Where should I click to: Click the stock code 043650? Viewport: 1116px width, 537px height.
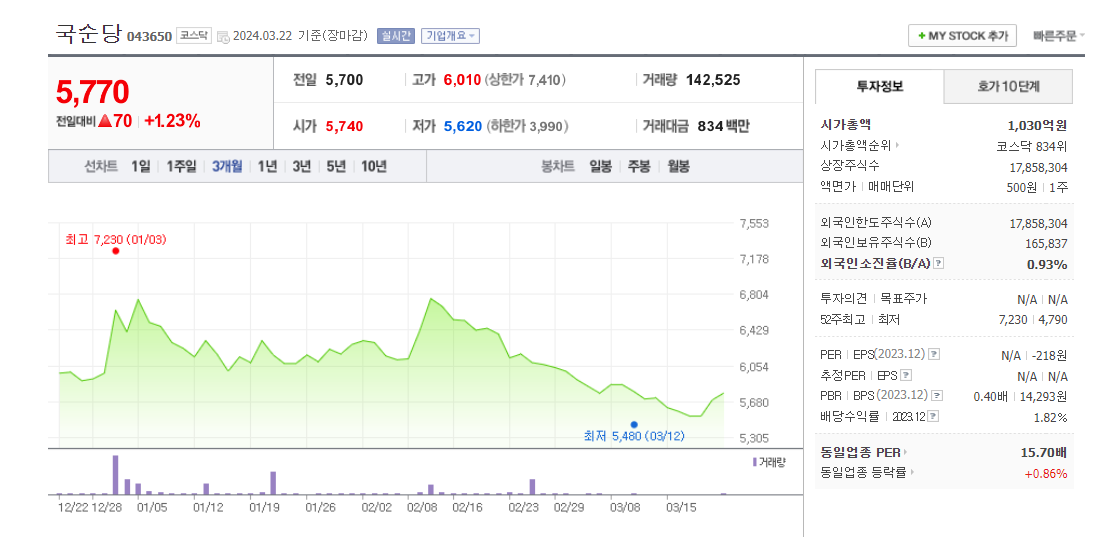click(x=149, y=36)
